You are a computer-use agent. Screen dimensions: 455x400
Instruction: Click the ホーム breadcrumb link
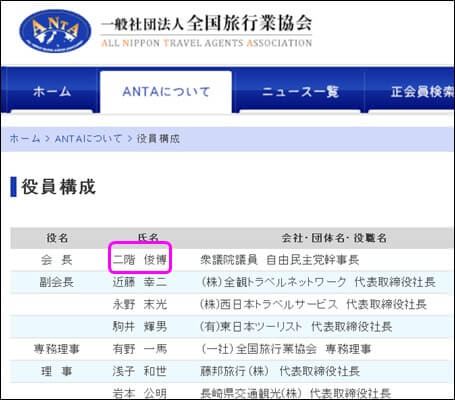point(25,139)
